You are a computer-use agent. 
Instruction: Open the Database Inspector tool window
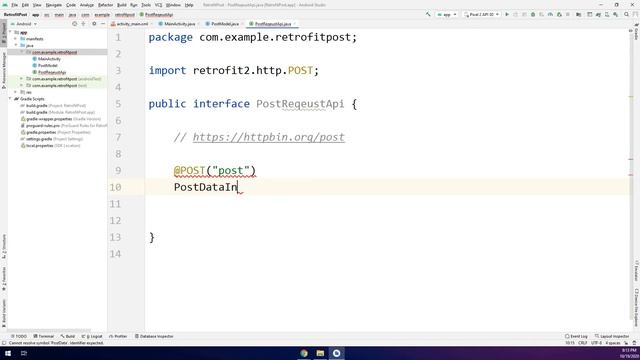point(154,336)
